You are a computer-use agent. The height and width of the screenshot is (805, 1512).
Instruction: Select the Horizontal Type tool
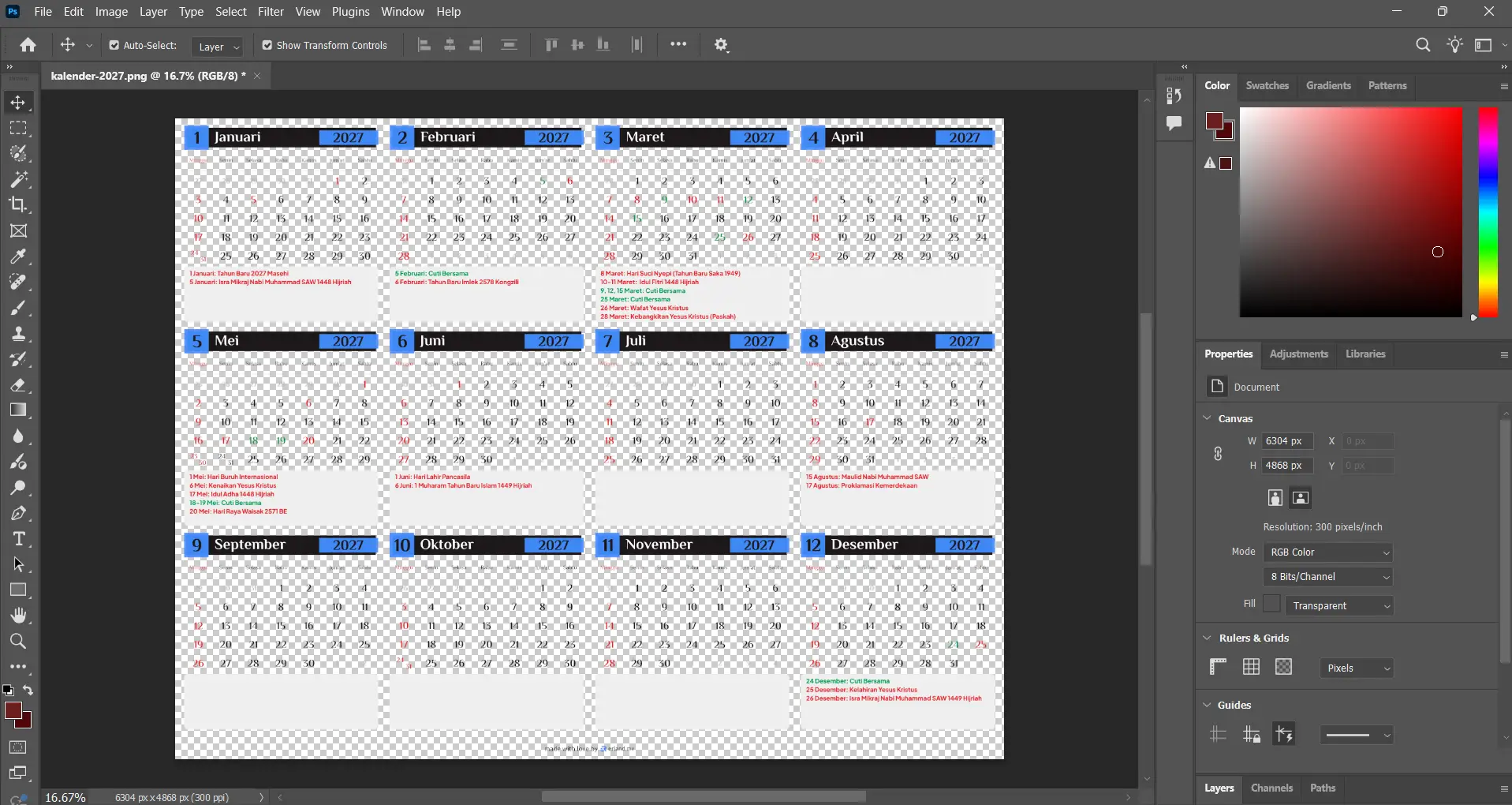(18, 539)
